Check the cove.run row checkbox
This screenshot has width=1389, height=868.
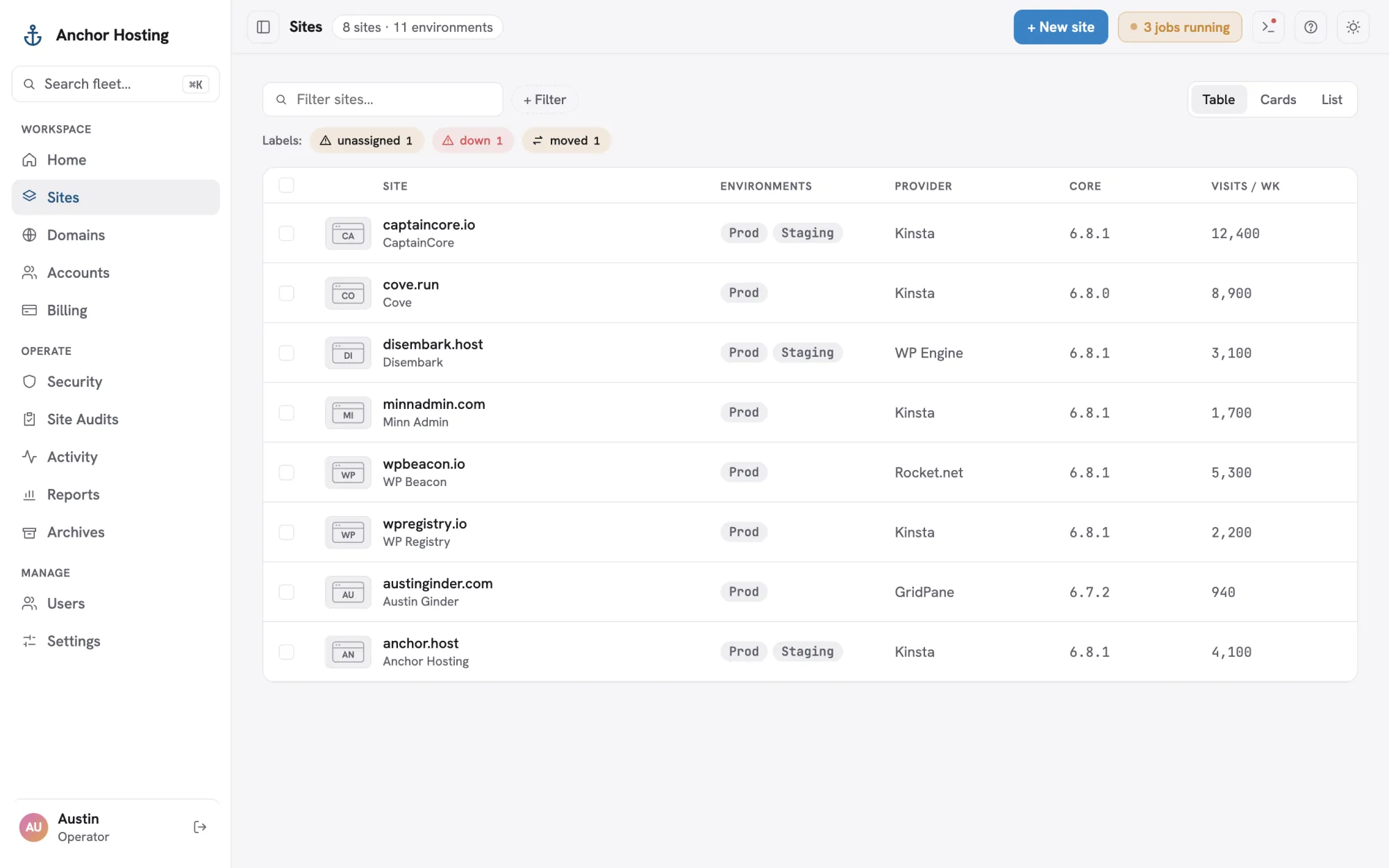tap(286, 293)
